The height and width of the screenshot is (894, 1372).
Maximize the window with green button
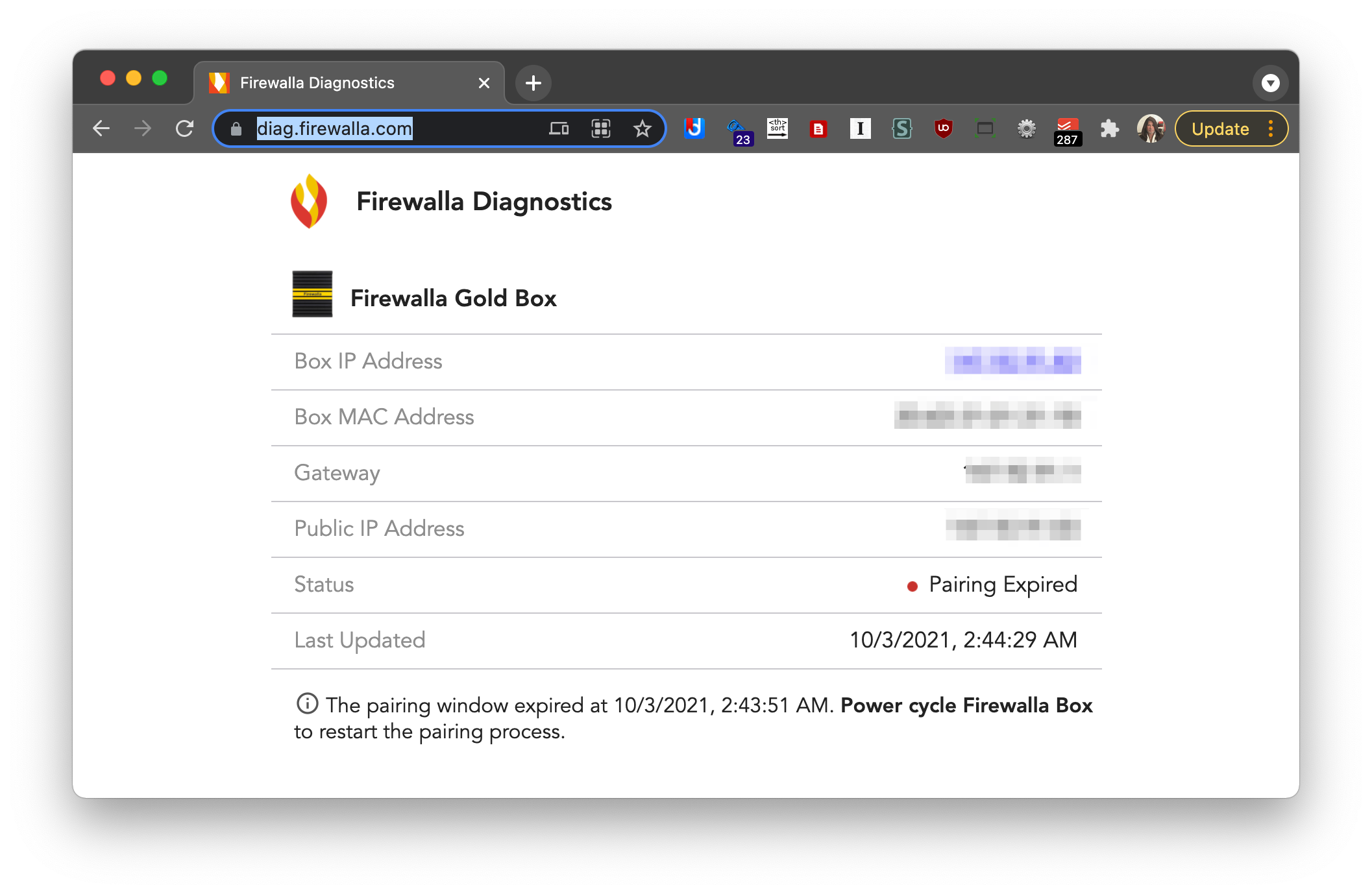coord(160,79)
